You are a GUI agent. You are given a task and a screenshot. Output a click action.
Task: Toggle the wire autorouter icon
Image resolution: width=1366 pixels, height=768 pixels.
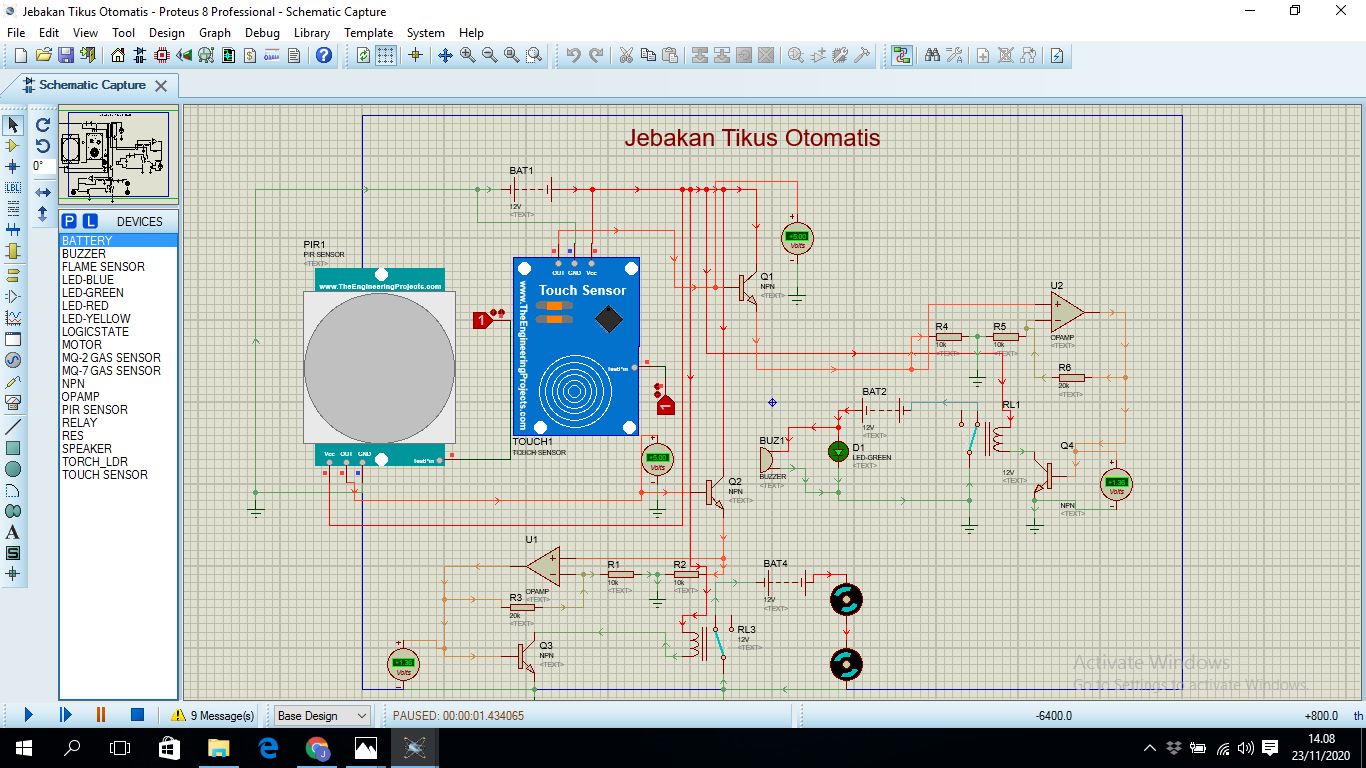(903, 55)
